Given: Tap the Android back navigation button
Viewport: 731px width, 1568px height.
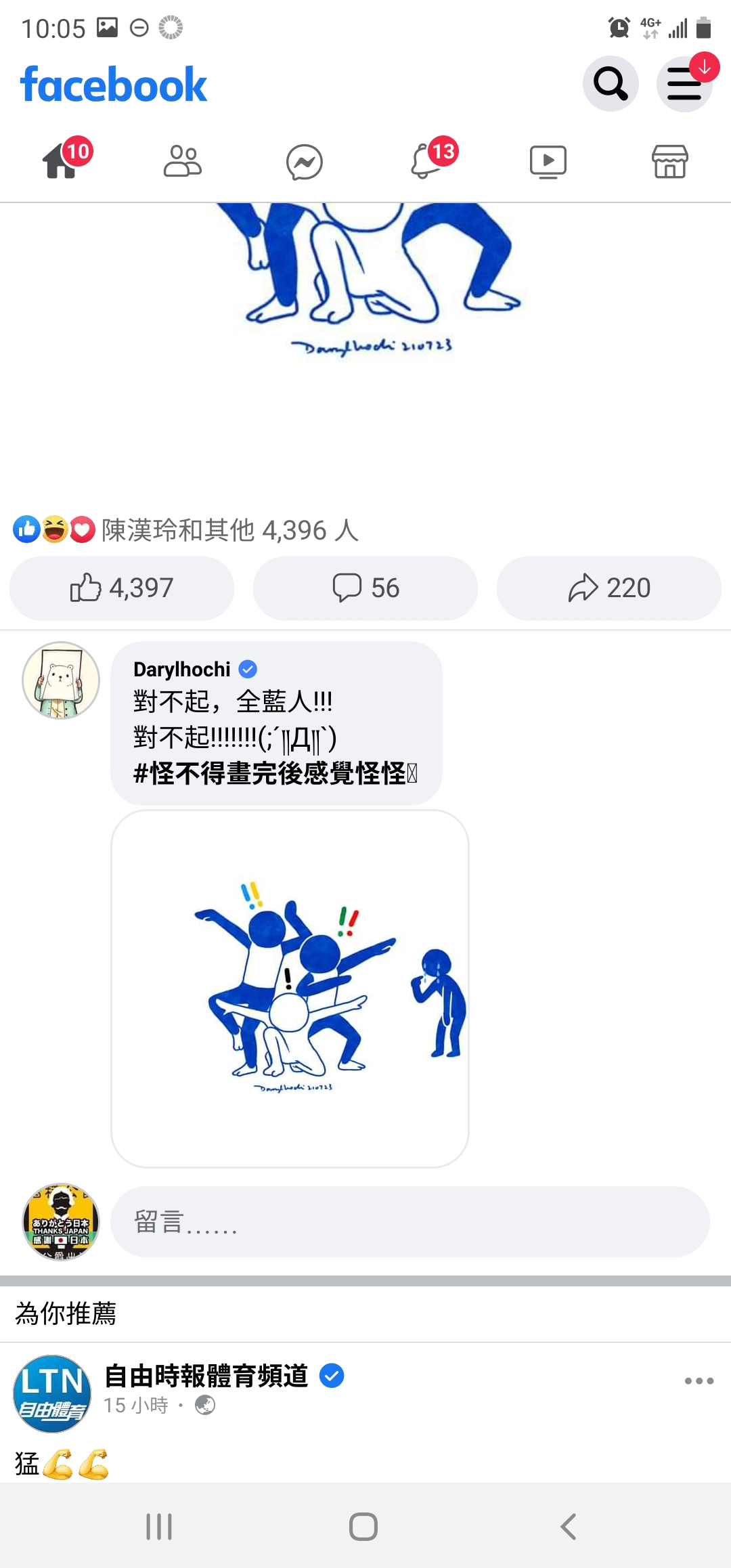Looking at the screenshot, I should tap(569, 1527).
